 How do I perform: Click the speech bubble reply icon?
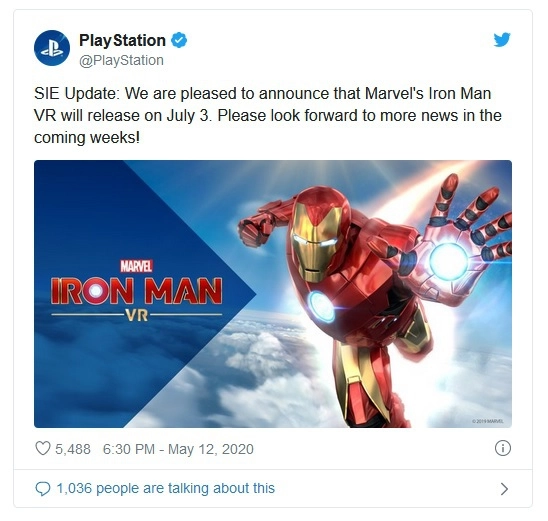pos(43,489)
